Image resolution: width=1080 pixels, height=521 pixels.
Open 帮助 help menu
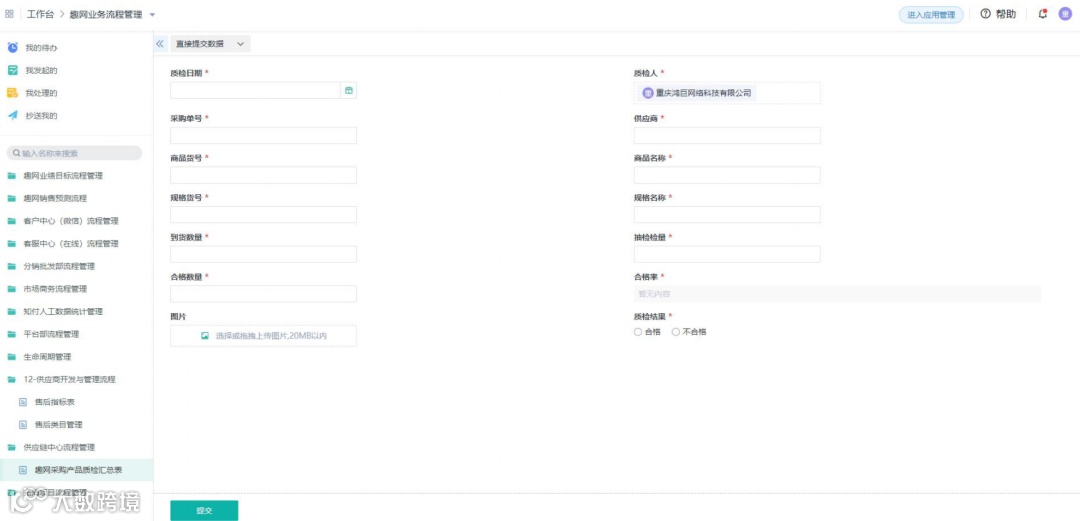pyautogui.click(x=997, y=14)
